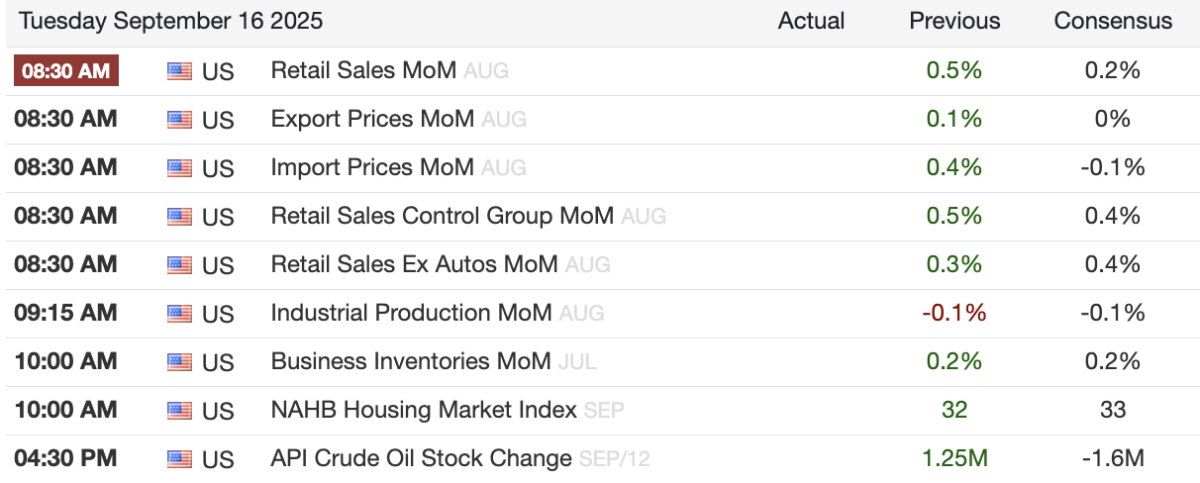Open the API Crude Oil Stock Change link
Viewport: 1200px width, 483px height.
423,458
